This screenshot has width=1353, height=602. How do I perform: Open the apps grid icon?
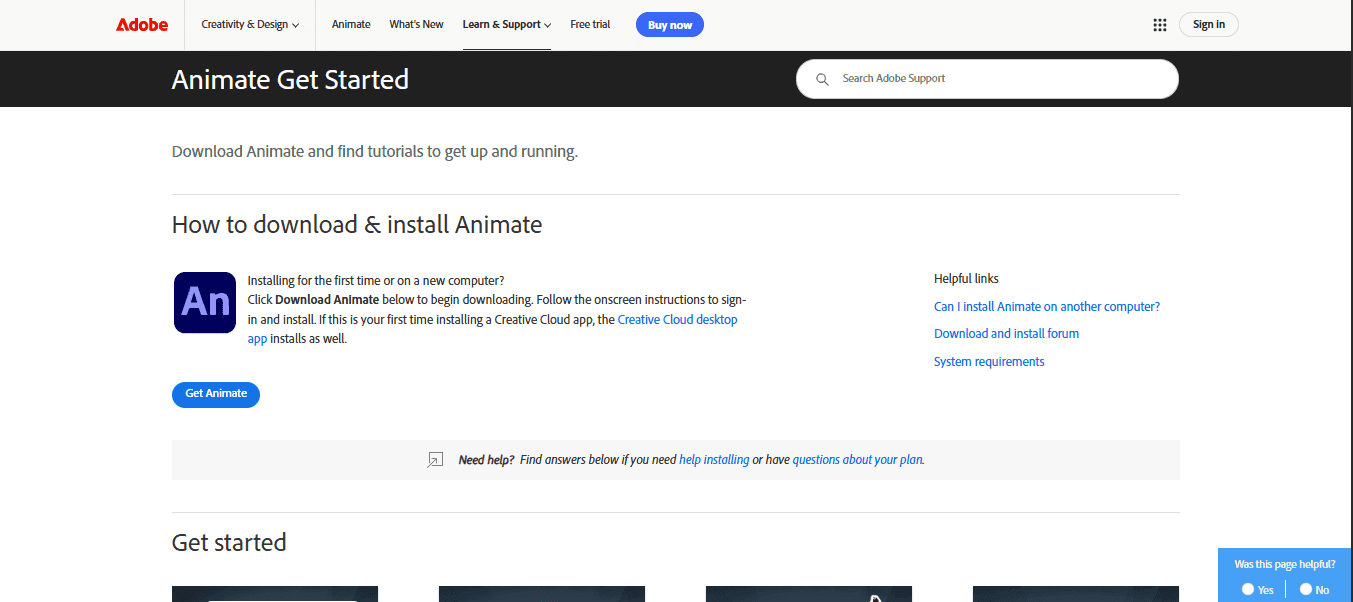pyautogui.click(x=1160, y=25)
